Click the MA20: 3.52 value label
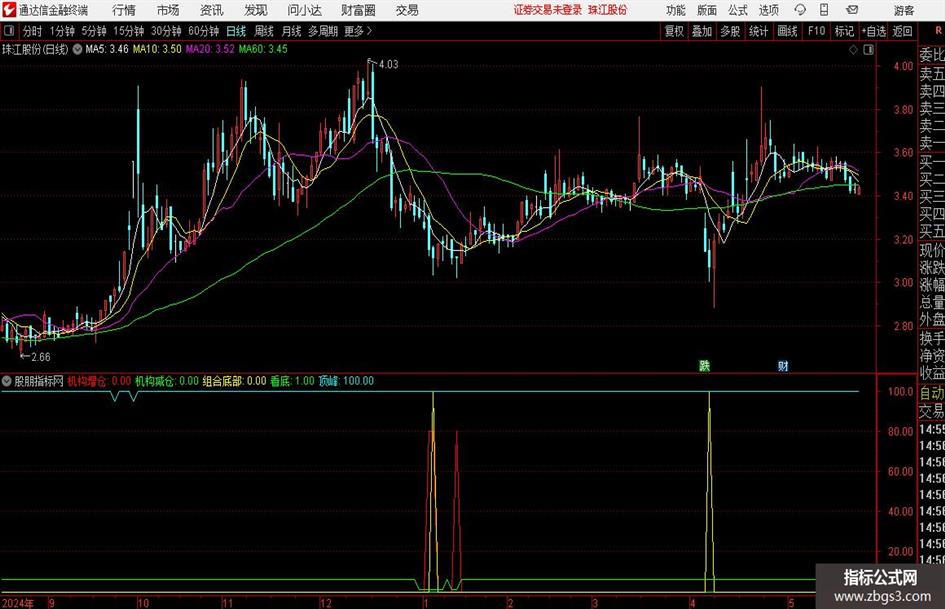This screenshot has width=945, height=609. coord(210,49)
